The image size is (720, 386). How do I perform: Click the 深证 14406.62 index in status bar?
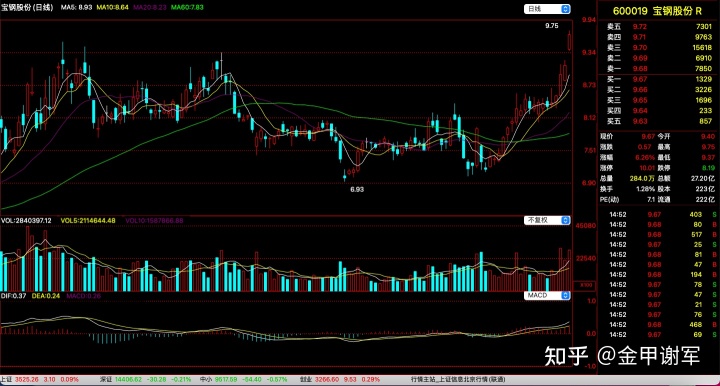pos(146,380)
